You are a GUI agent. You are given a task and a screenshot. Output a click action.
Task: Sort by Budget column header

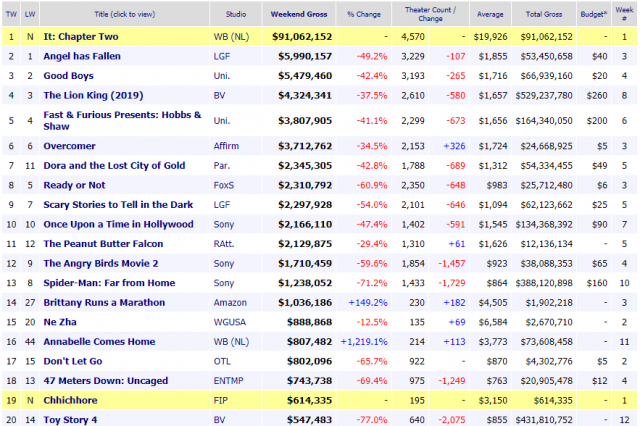click(594, 14)
